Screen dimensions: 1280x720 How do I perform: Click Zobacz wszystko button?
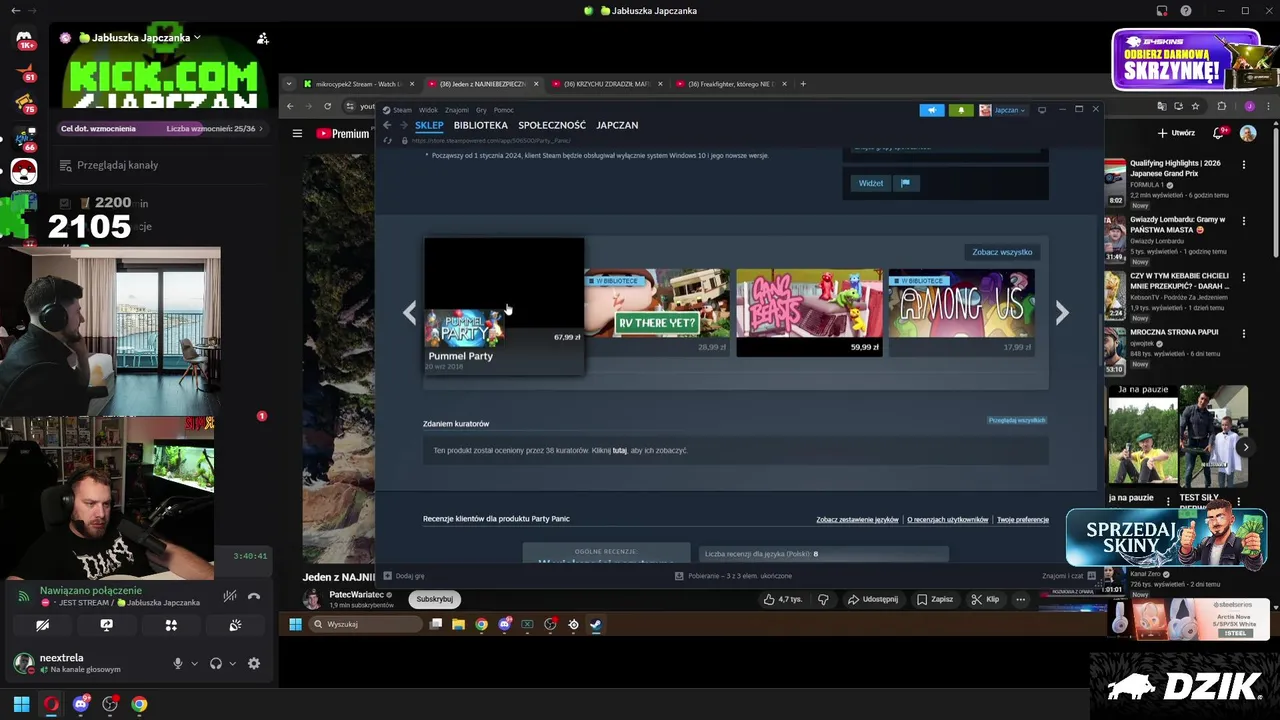(1002, 252)
